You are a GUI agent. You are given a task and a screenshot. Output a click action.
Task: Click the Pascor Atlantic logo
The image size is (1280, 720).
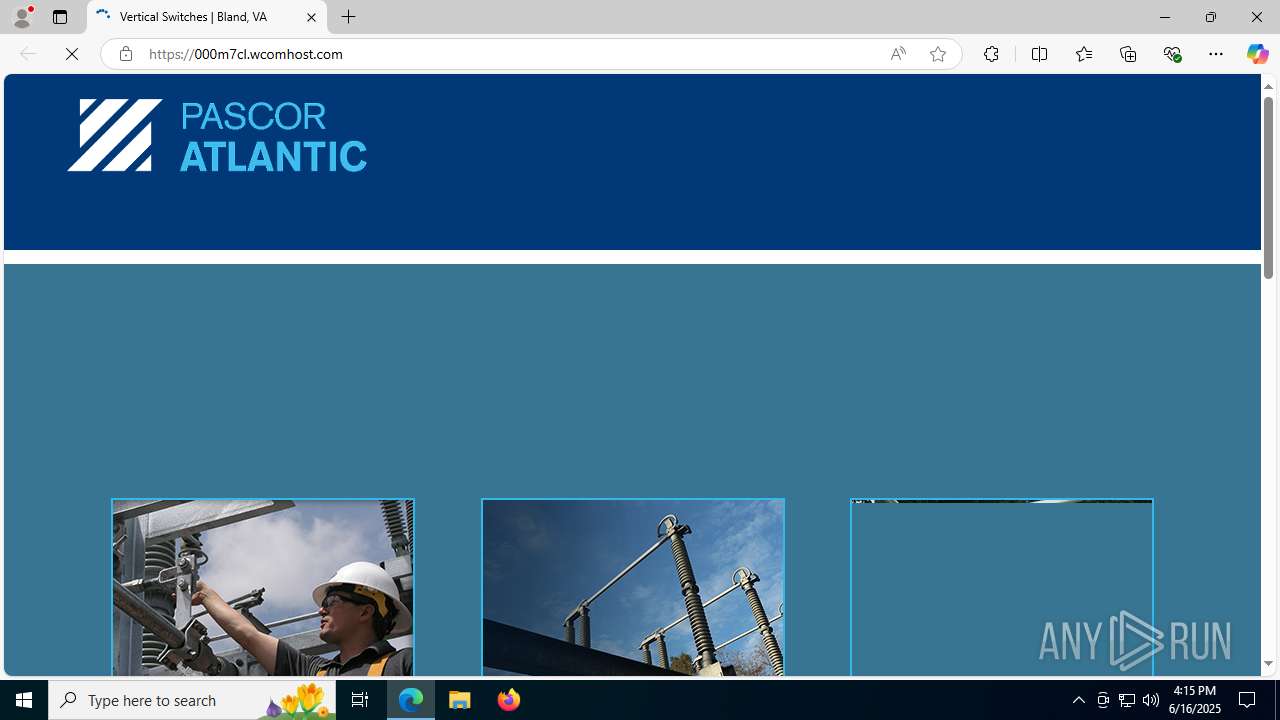217,135
